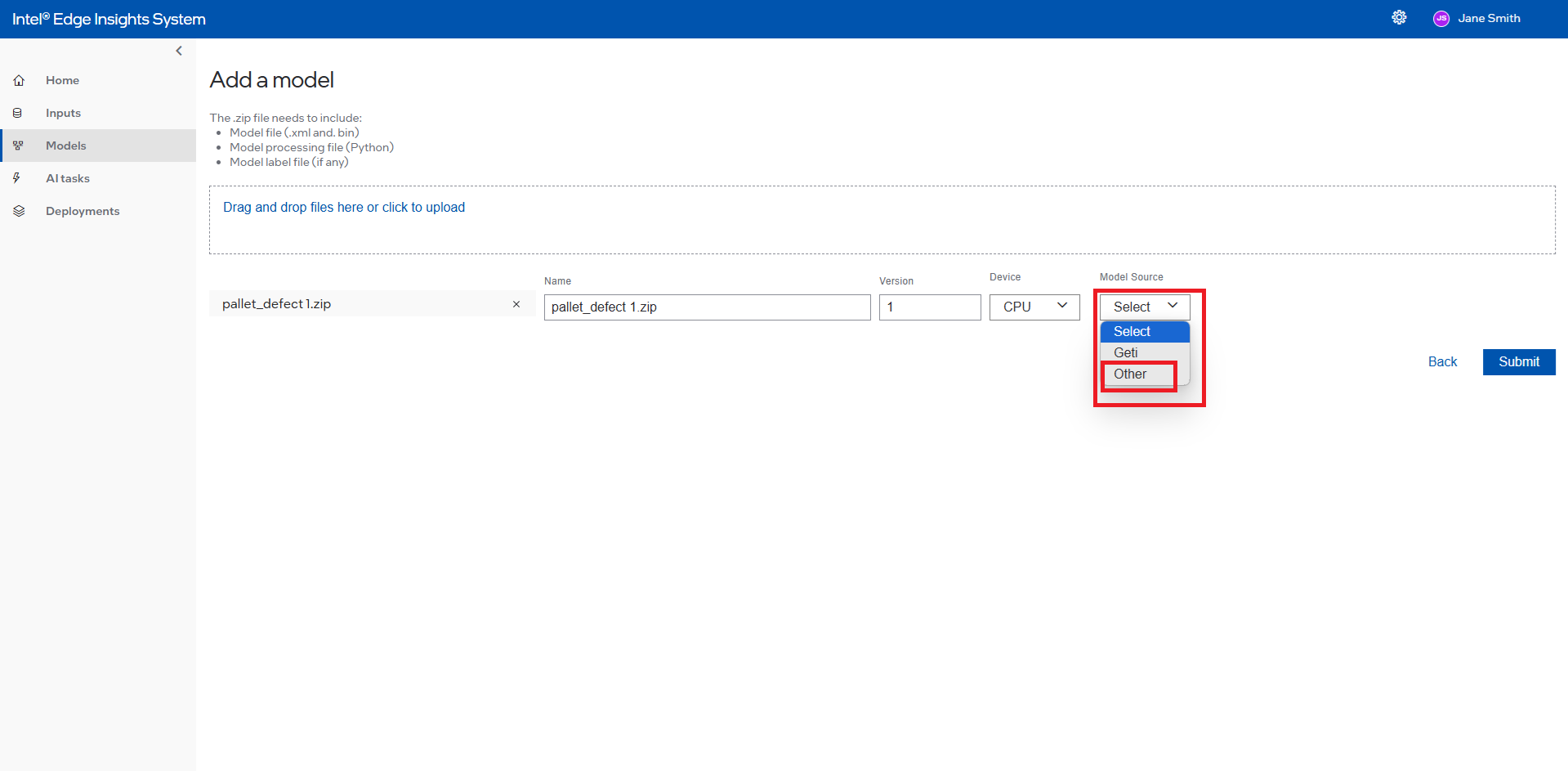Viewport: 1568px width, 771px height.
Task: Click the Models sidebar icon
Action: point(18,146)
